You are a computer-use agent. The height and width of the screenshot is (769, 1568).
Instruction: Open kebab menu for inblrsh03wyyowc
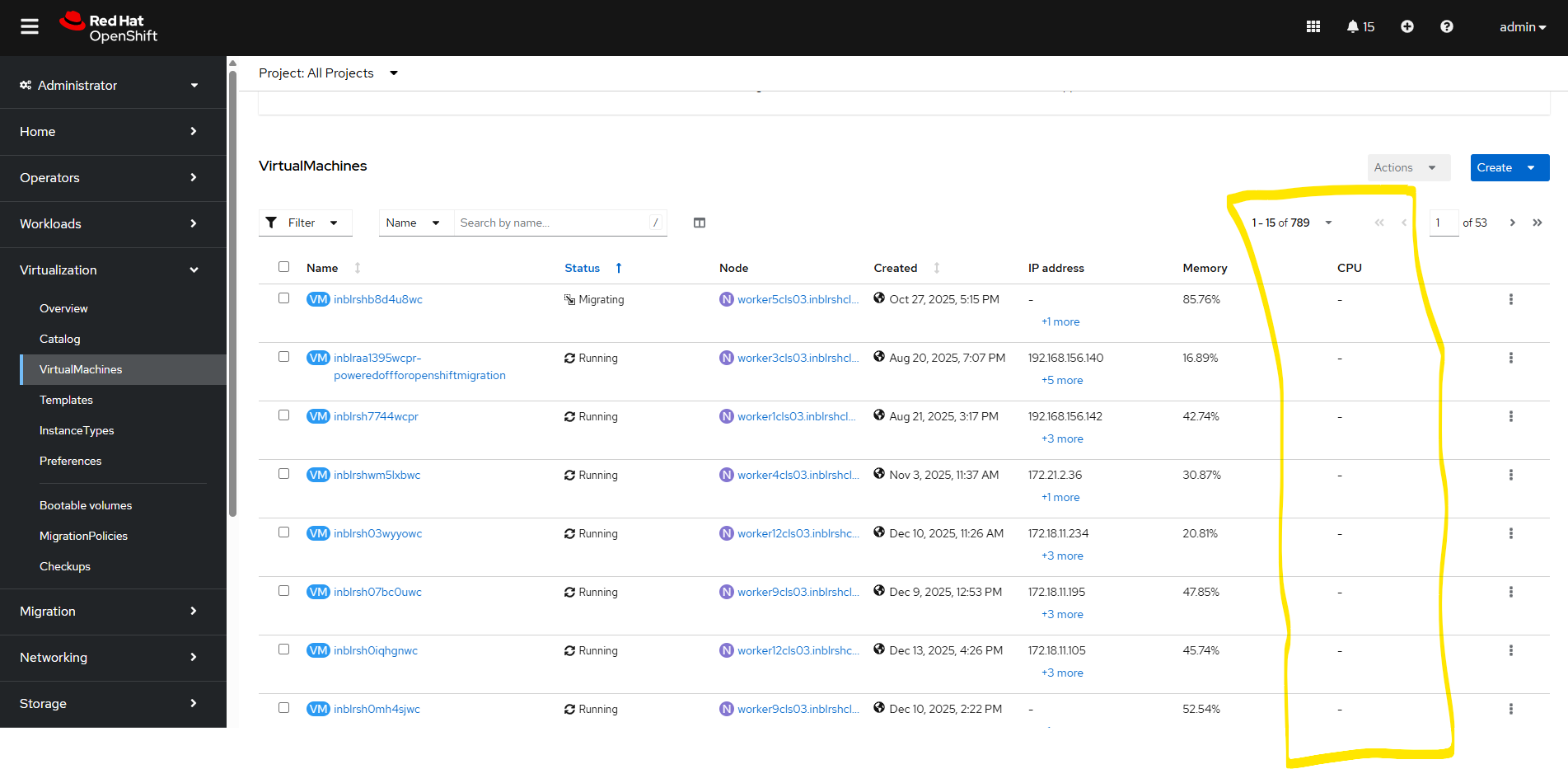1511,533
